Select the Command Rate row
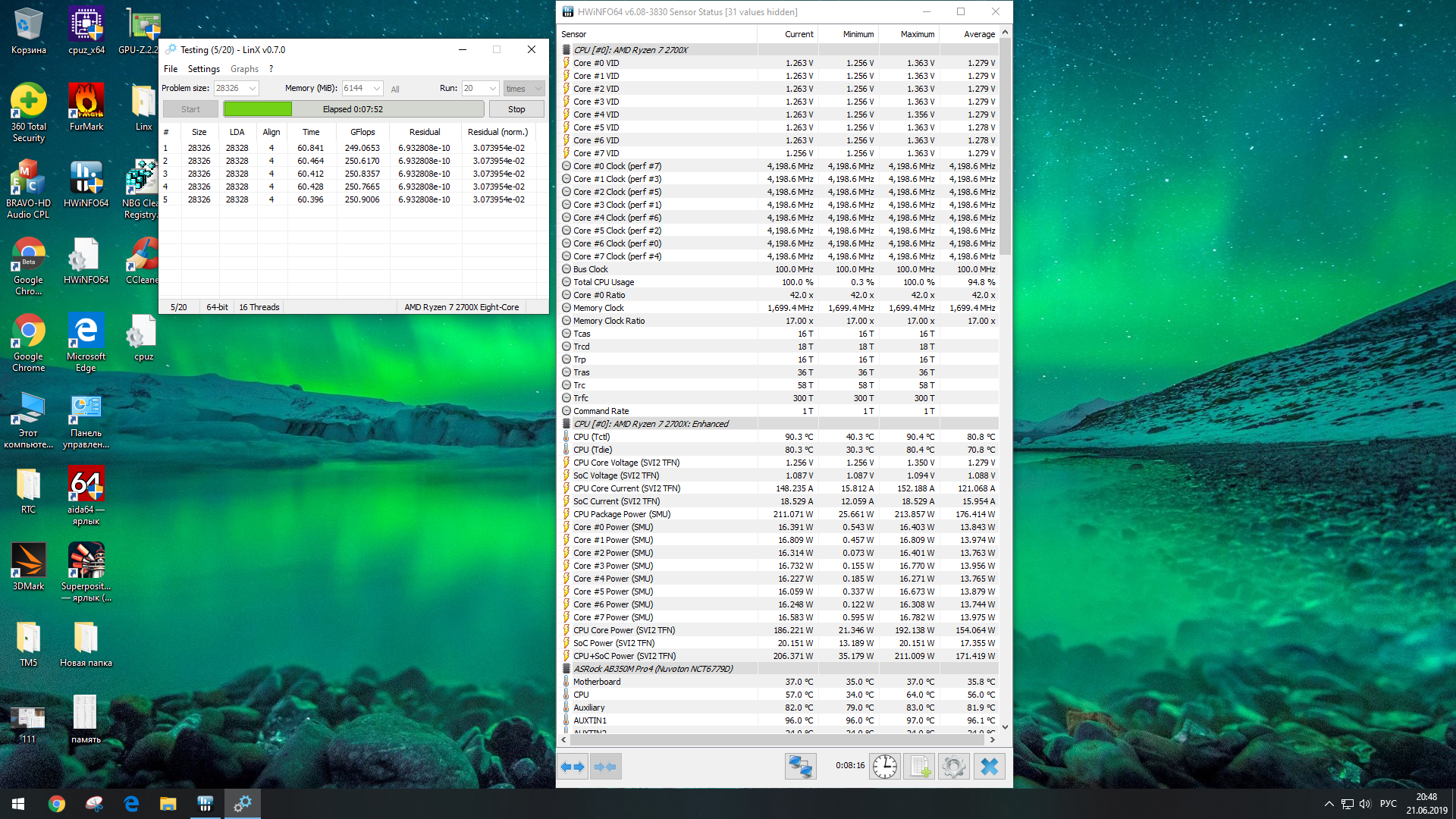The height and width of the screenshot is (819, 1456). [779, 411]
